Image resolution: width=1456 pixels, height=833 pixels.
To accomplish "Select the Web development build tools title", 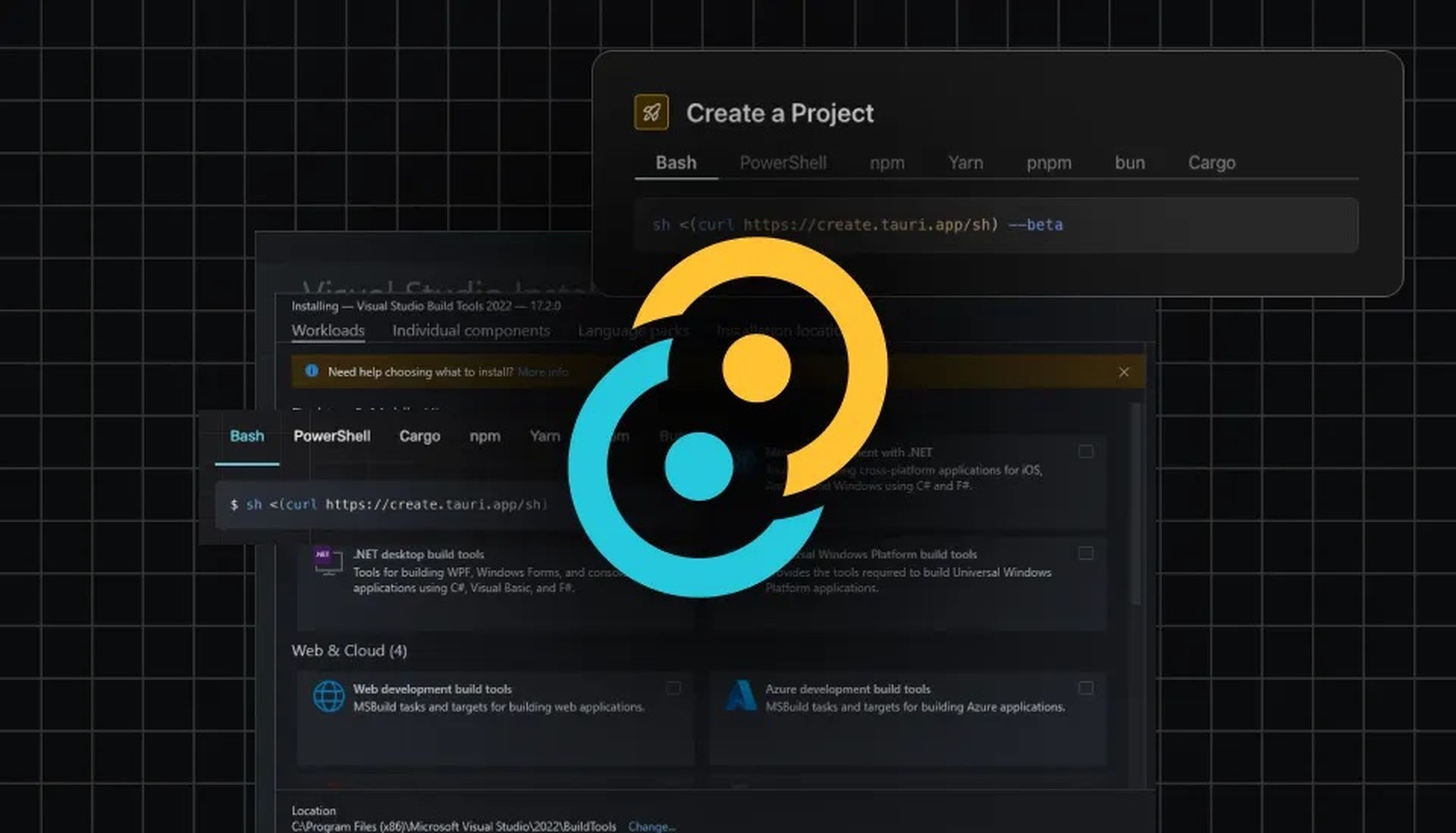I will click(x=432, y=689).
